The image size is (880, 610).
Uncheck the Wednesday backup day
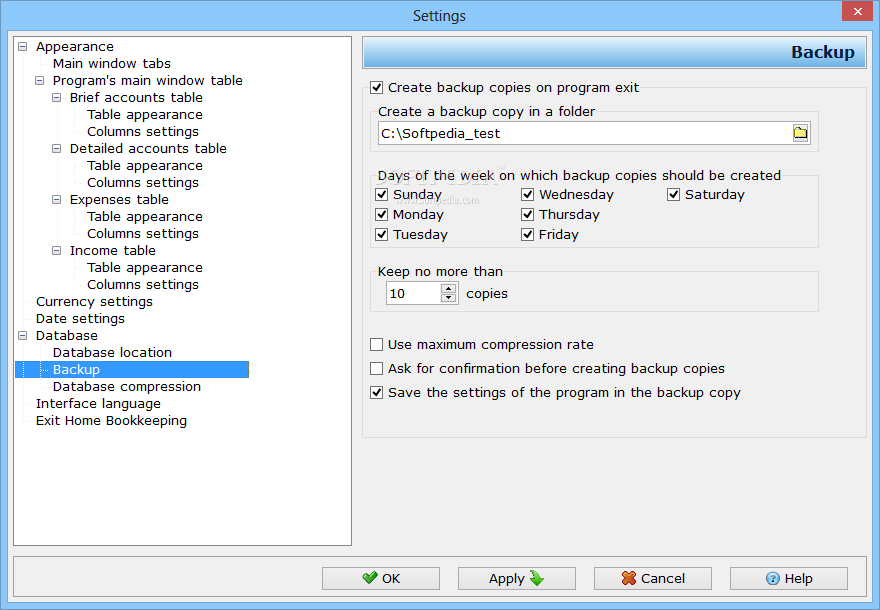pos(528,194)
